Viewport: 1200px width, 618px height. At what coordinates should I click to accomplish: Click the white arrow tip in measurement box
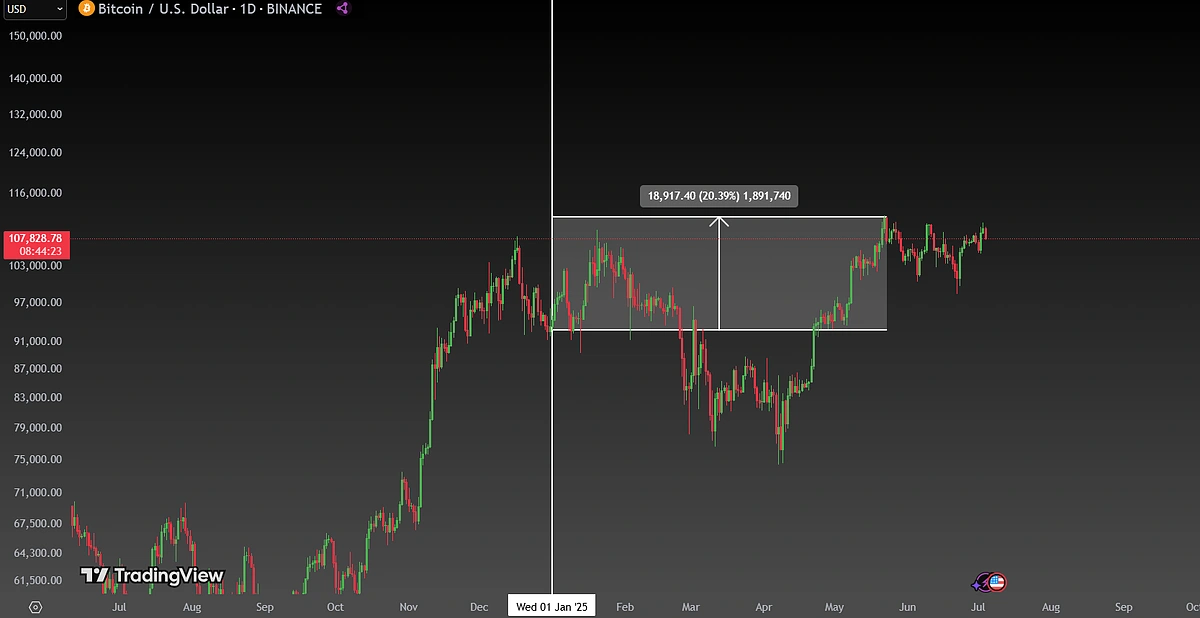[x=719, y=219]
